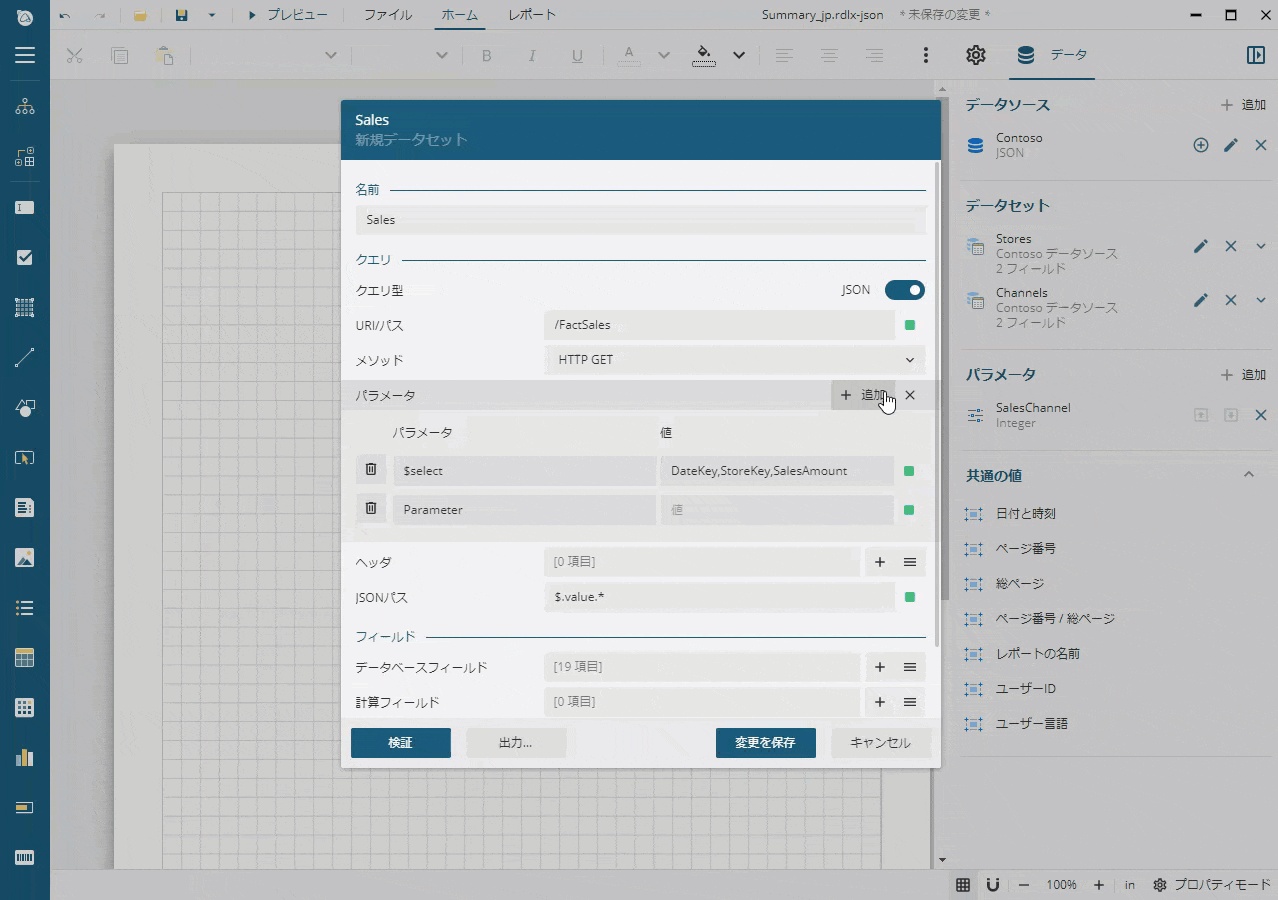The image size is (1278, 900).
Task: Pick the Barcode tool at the toolbox bottom
Action: (x=24, y=857)
